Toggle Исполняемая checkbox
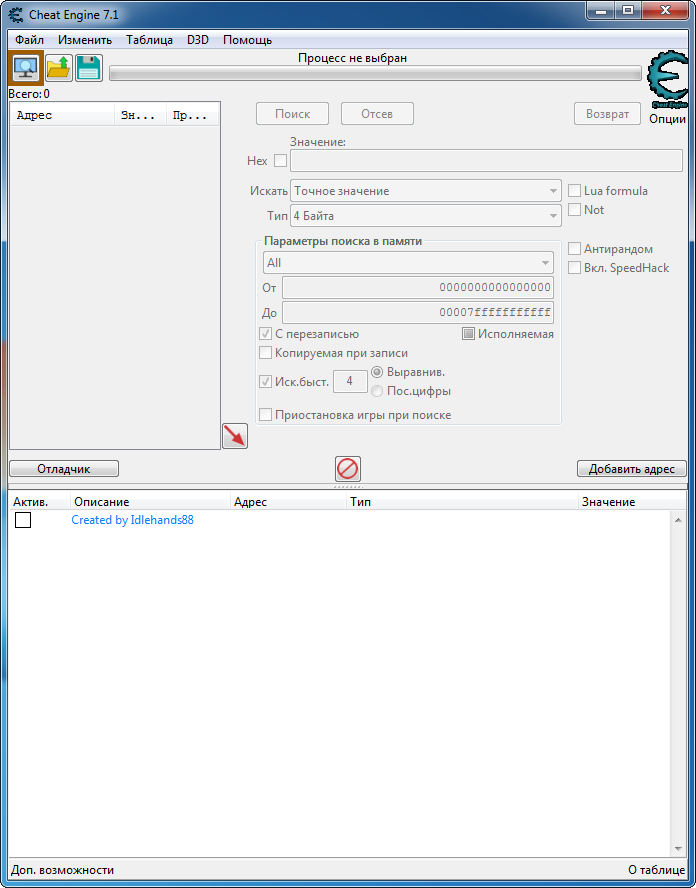This screenshot has width=696, height=888. [468, 334]
